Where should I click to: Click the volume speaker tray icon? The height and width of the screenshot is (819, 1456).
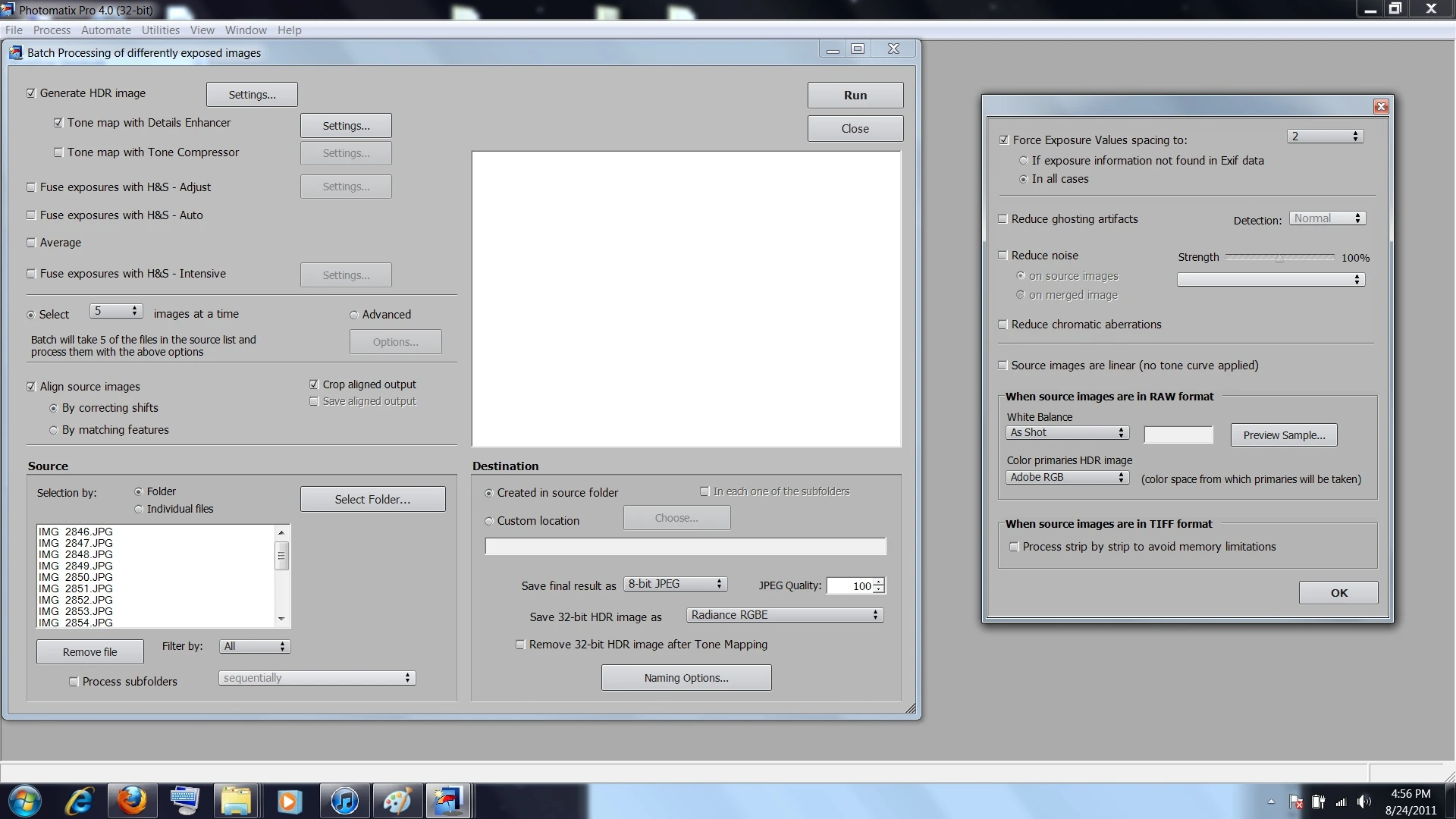[x=1363, y=802]
